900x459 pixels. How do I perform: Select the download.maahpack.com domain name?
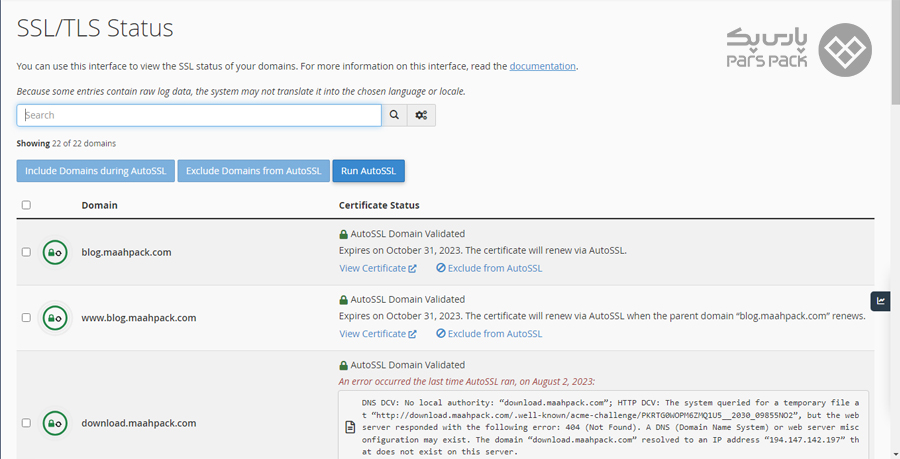tap(139, 423)
